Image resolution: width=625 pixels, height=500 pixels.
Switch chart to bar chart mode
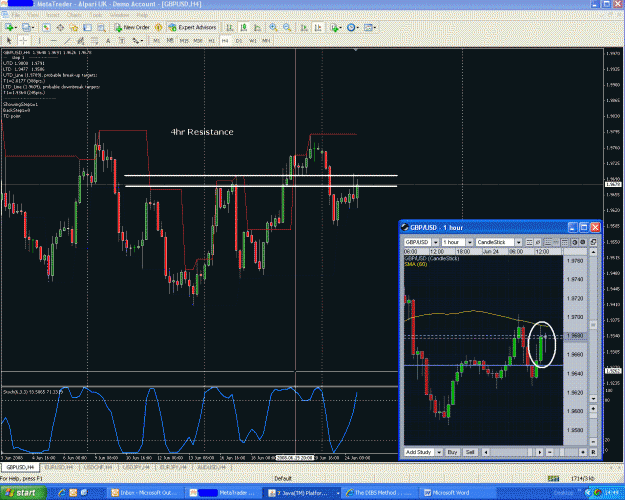click(x=230, y=28)
